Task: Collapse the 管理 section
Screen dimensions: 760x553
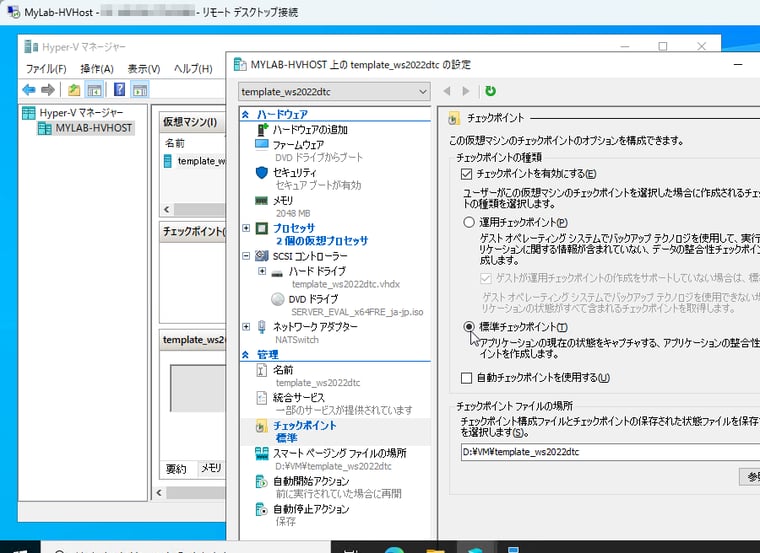Action: 246,355
